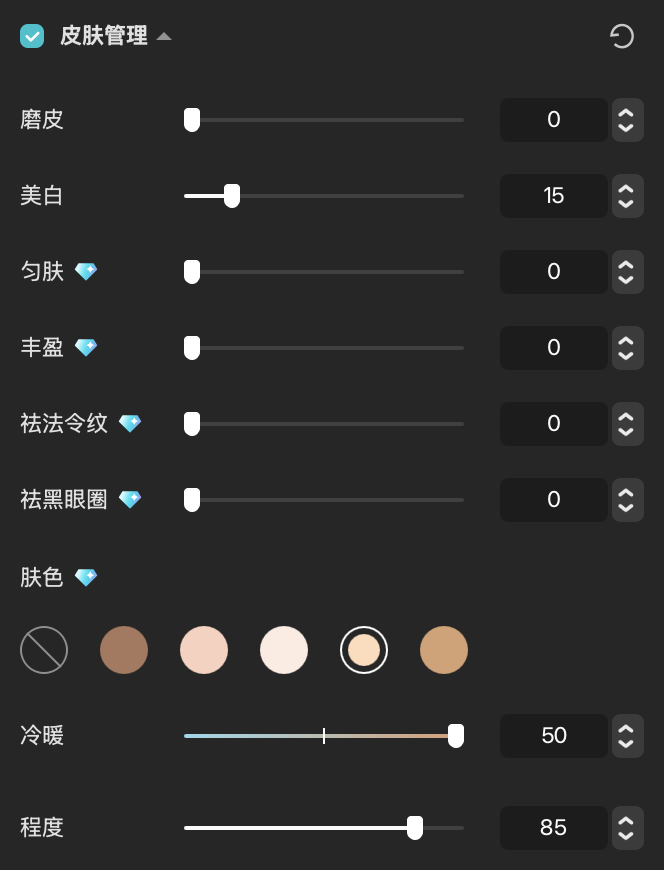Collapse the 皮肤管理 section arrow
Image resolution: width=664 pixels, height=870 pixels.
point(164,37)
